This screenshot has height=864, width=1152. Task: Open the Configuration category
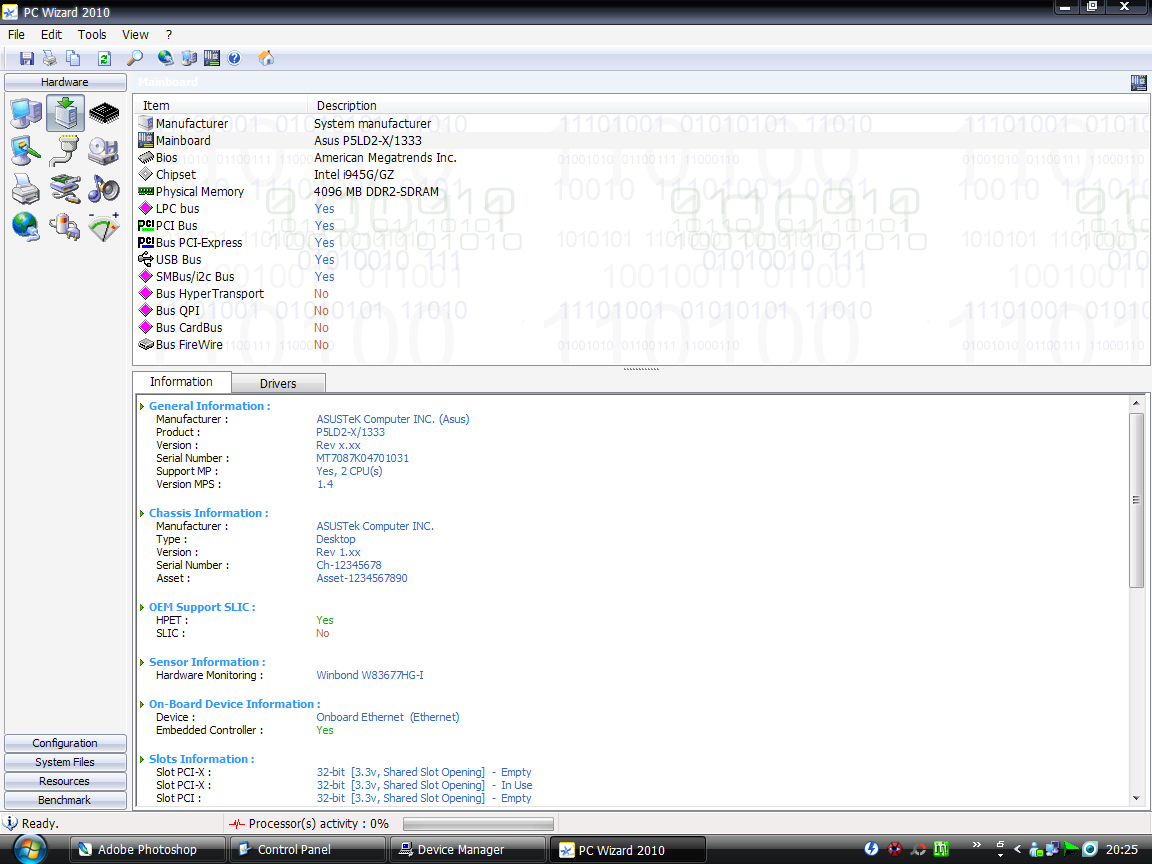[65, 744]
